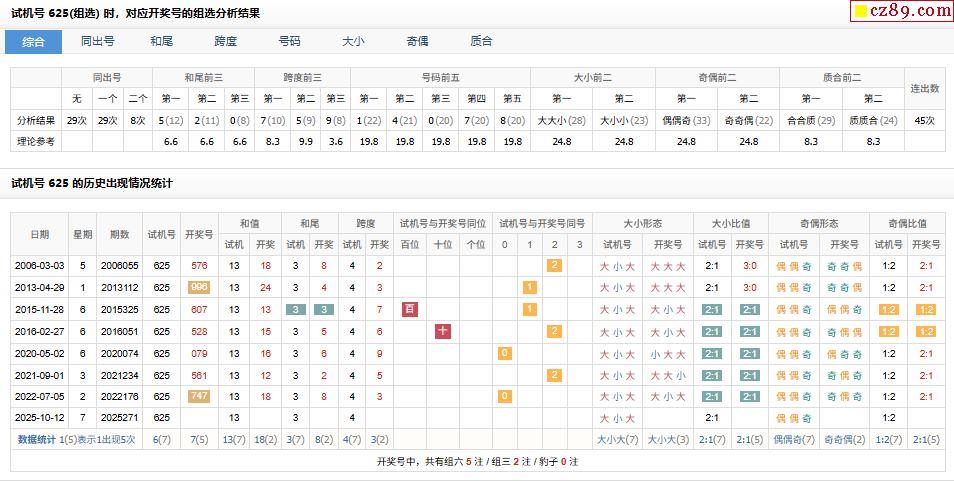Select the 和尾 tab

click(x=162, y=41)
